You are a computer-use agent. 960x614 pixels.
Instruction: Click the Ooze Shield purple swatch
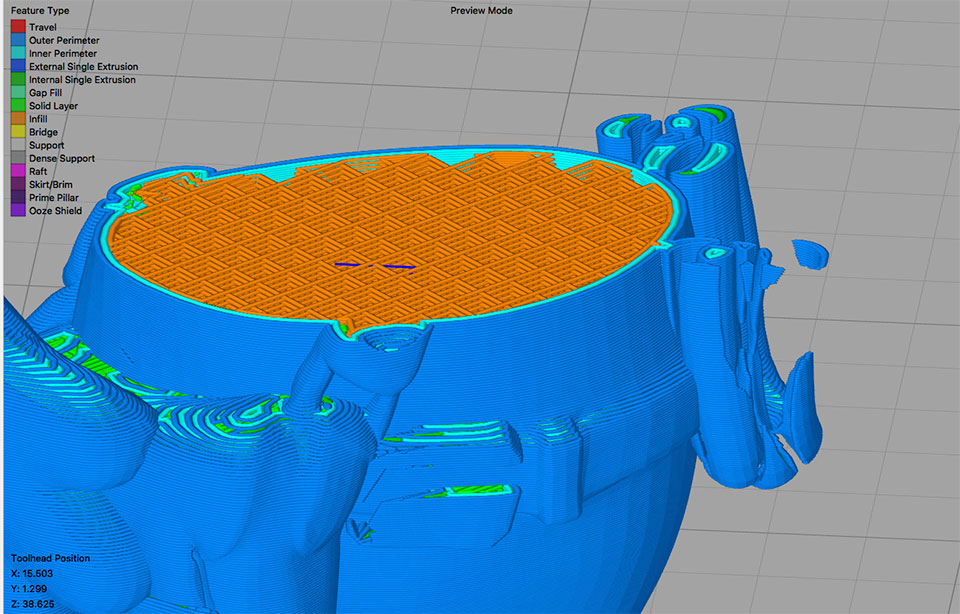tap(19, 210)
